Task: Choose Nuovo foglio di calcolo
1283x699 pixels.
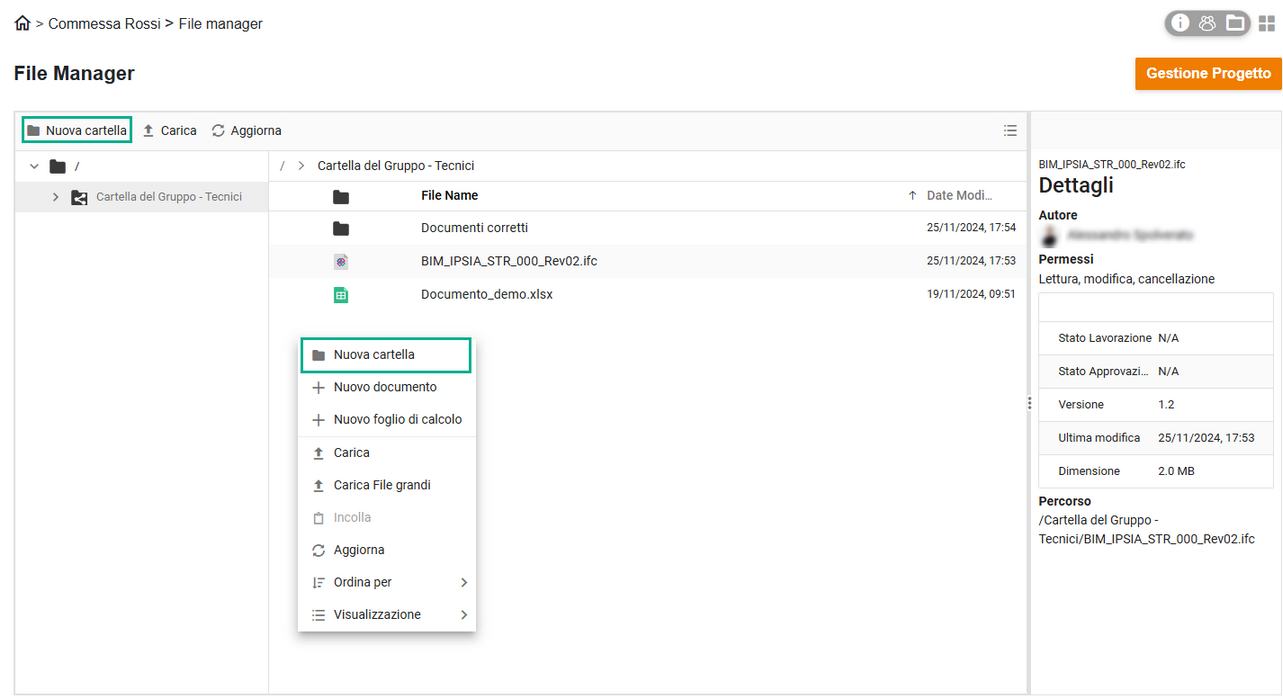Action: click(x=386, y=420)
